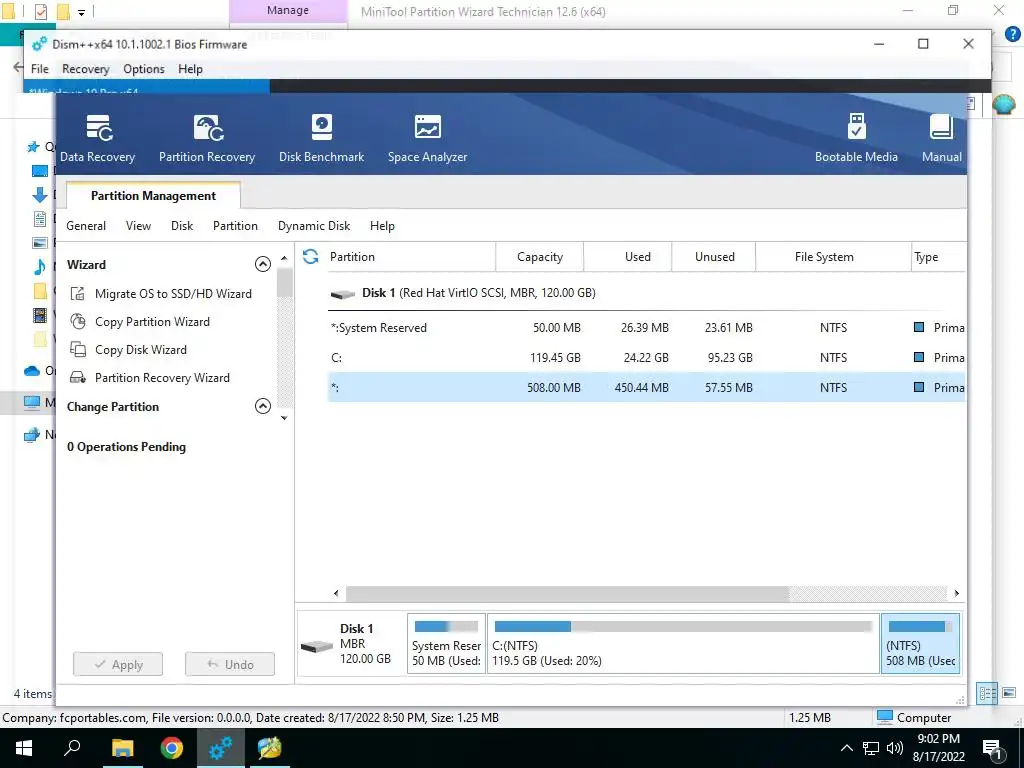Select the 508 MB NTFS block in disk map
The image size is (1024, 768).
(920, 643)
